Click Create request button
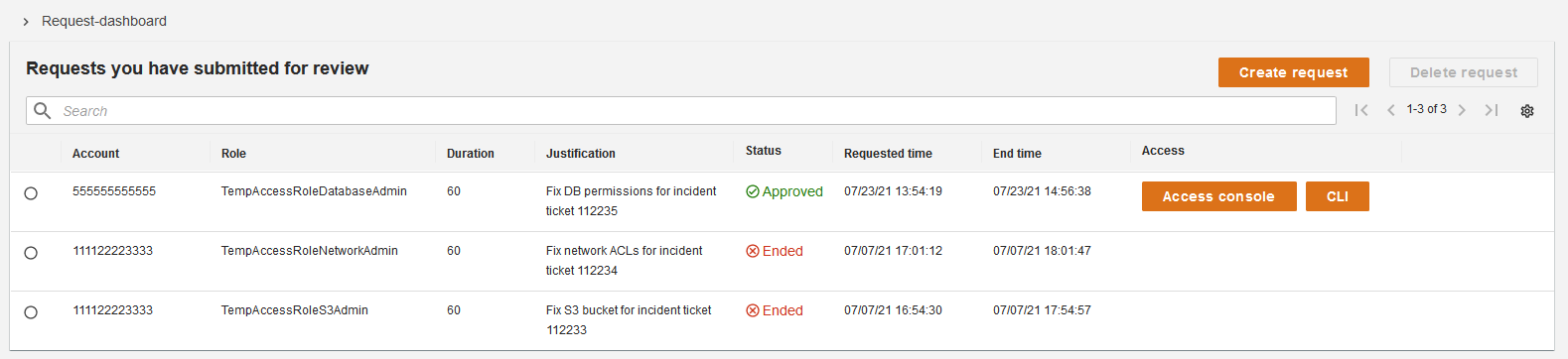This screenshot has height=359, width=1568. (1293, 72)
